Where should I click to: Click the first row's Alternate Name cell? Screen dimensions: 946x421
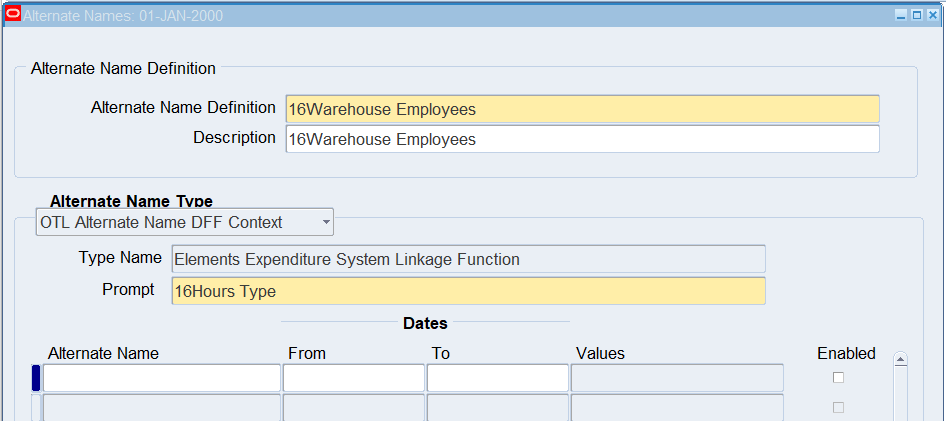(162, 378)
